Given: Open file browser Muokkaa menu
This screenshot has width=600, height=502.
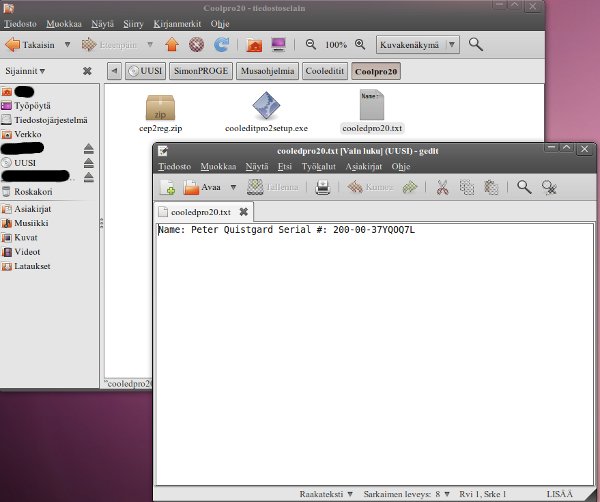Looking at the screenshot, I should pos(64,24).
